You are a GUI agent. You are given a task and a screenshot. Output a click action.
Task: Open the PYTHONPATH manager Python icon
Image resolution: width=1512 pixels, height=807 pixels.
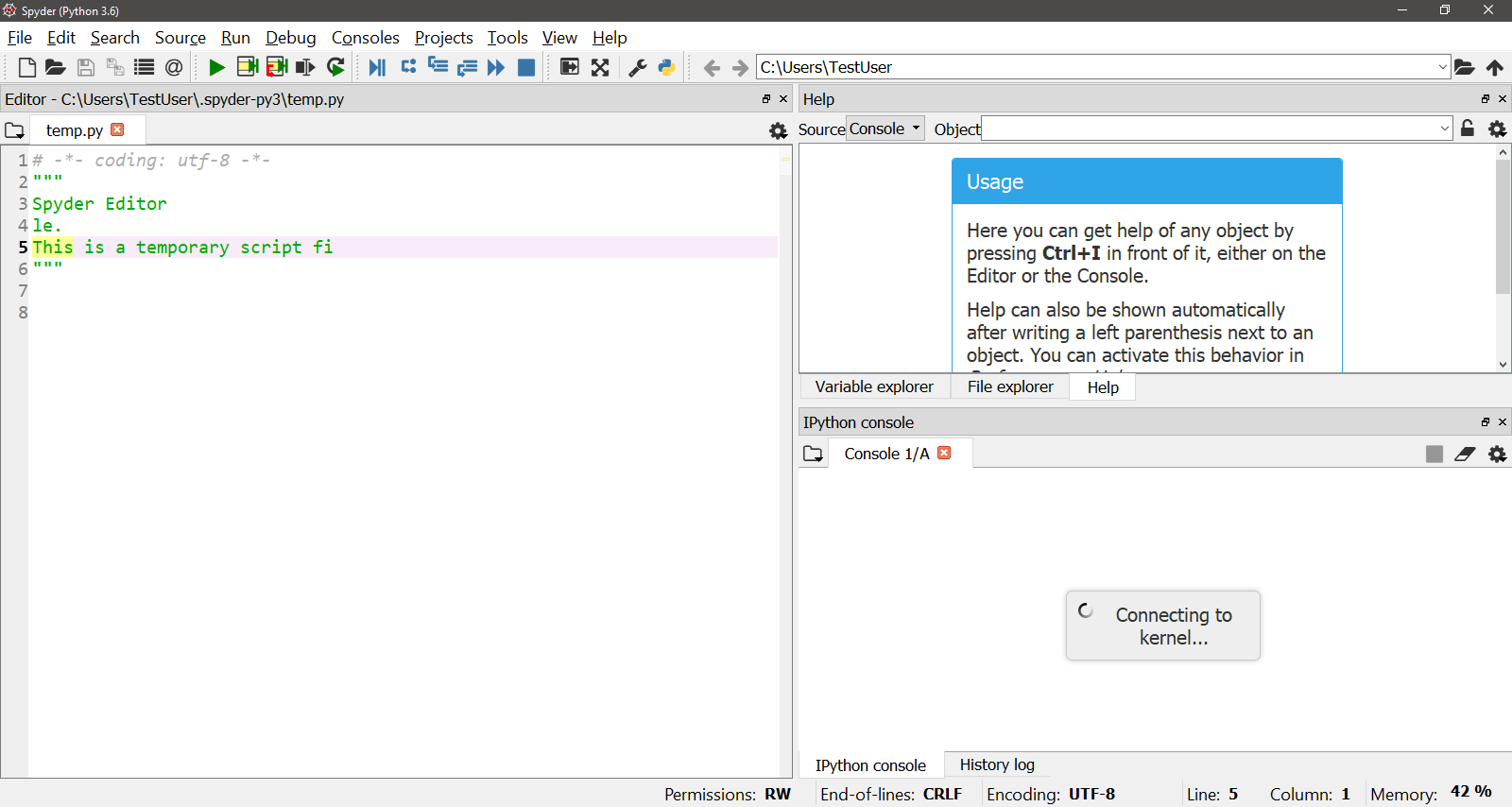667,67
